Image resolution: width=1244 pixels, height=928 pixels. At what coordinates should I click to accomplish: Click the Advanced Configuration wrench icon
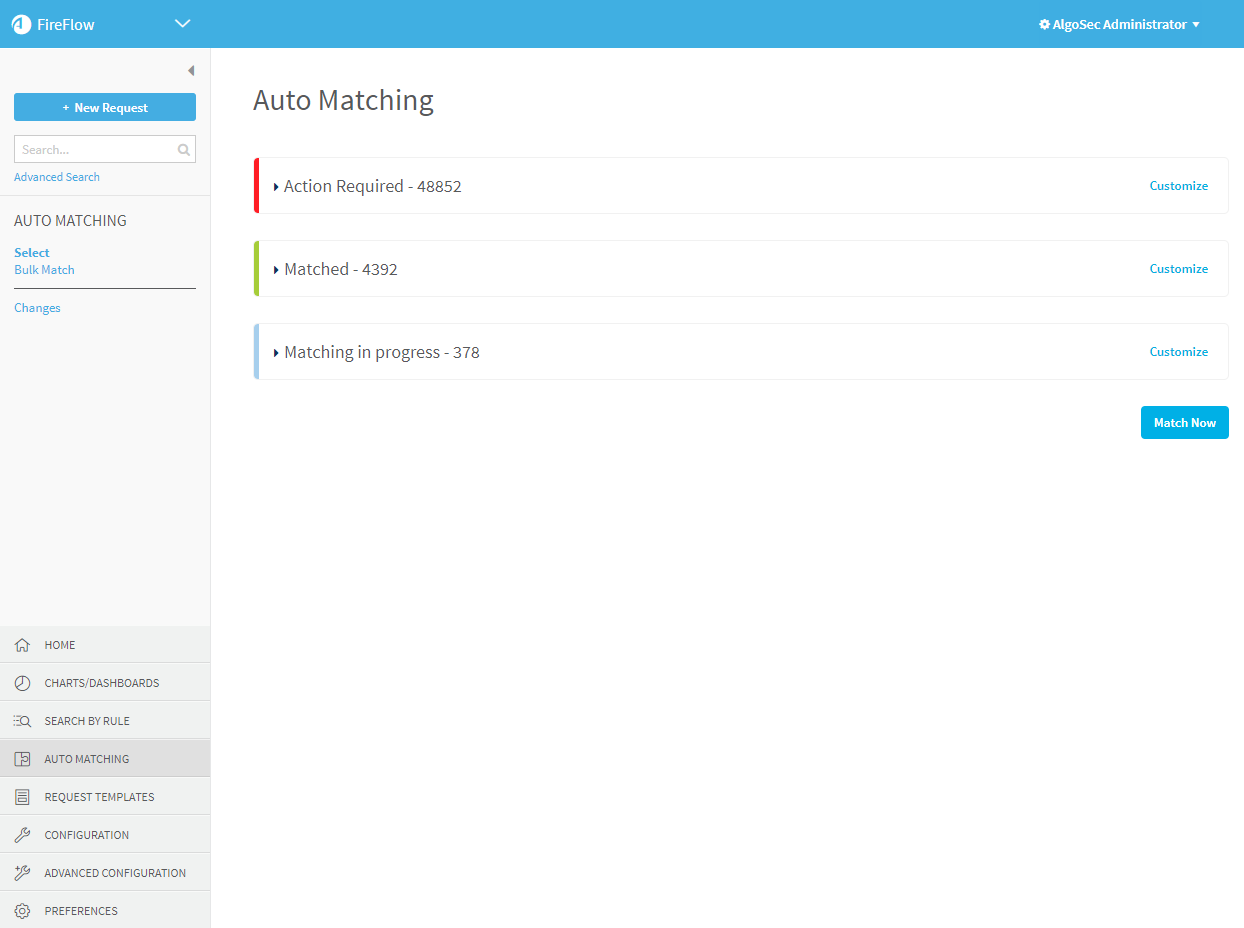point(22,873)
